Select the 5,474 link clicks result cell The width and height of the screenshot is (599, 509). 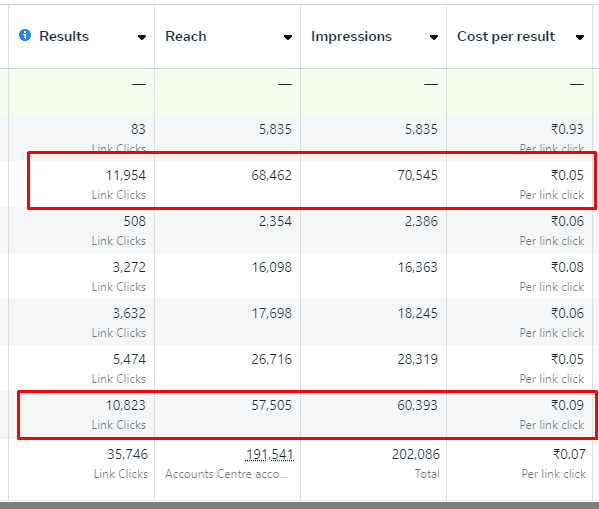[x=82, y=368]
